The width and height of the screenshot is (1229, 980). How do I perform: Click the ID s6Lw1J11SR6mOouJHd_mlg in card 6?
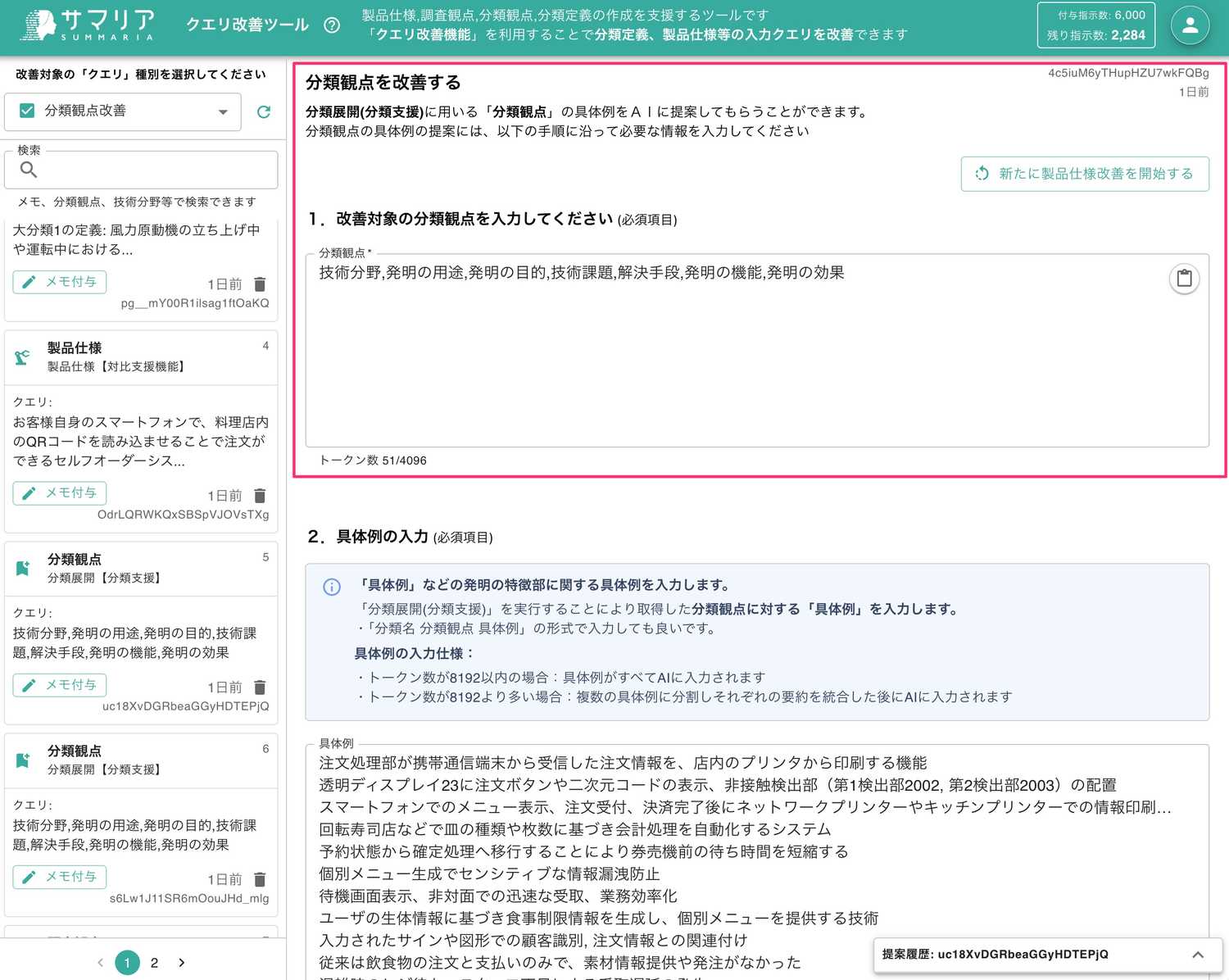click(189, 898)
